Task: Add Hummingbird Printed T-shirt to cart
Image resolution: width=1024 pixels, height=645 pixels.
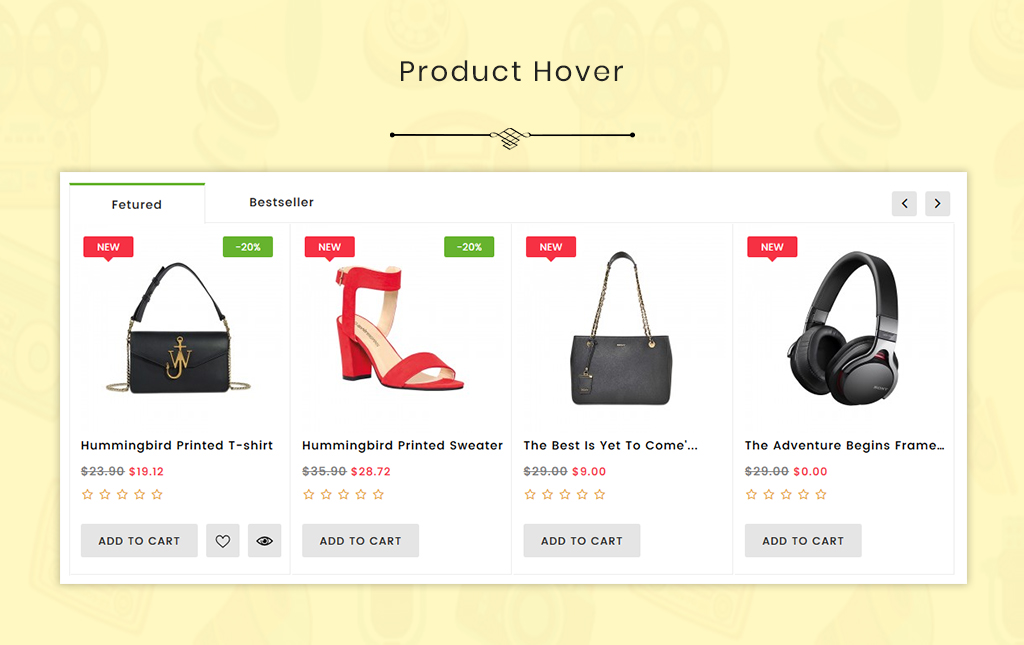Action: pyautogui.click(x=139, y=541)
